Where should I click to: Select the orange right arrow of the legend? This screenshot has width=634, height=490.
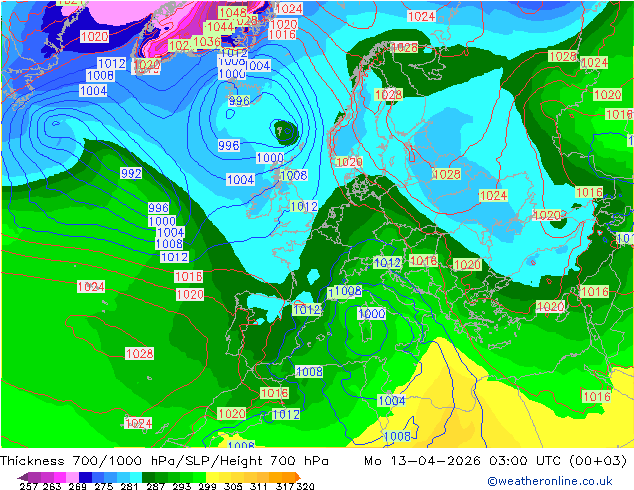tap(298, 477)
